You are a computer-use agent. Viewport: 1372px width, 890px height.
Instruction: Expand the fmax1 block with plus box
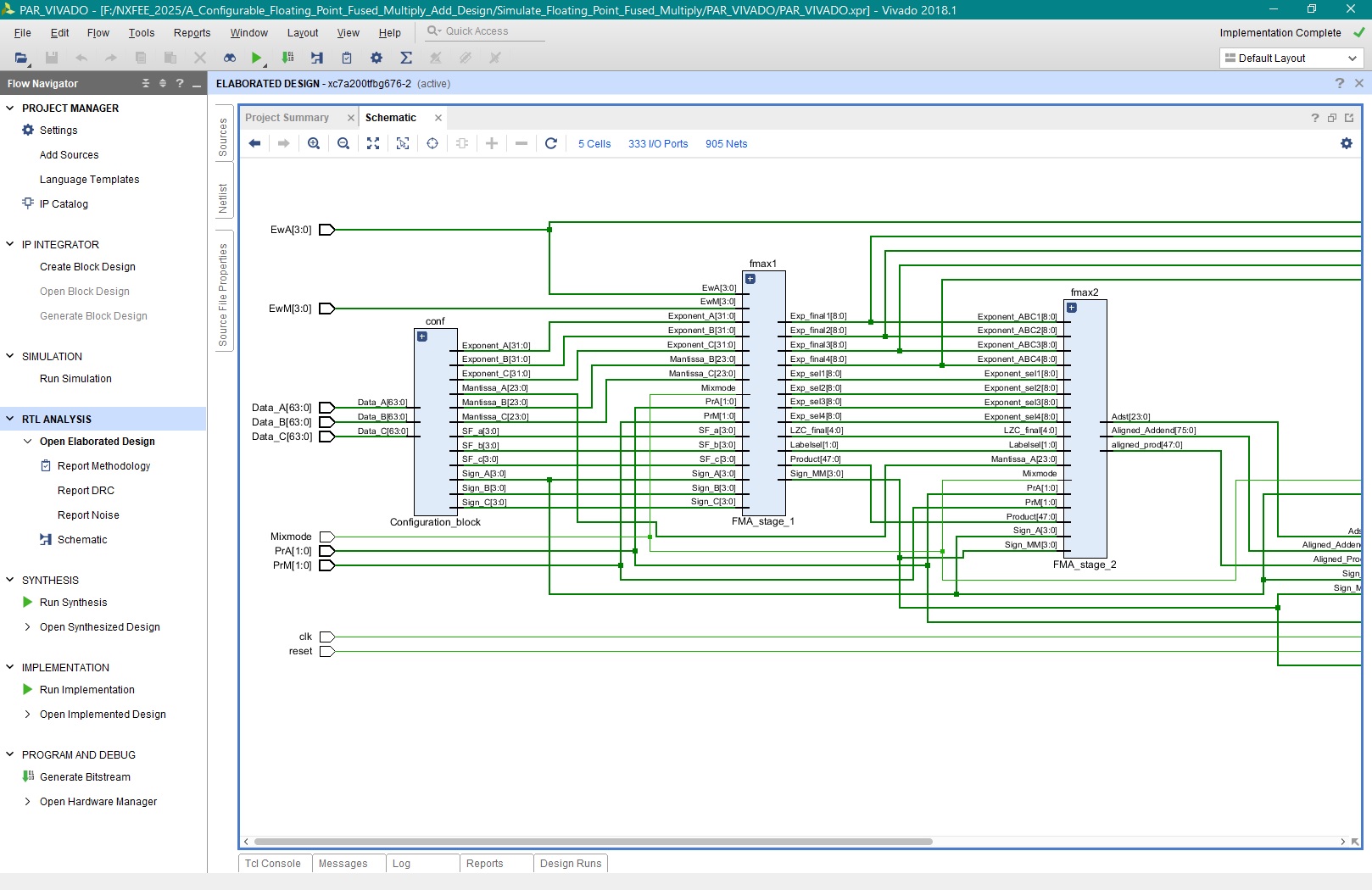(x=750, y=279)
